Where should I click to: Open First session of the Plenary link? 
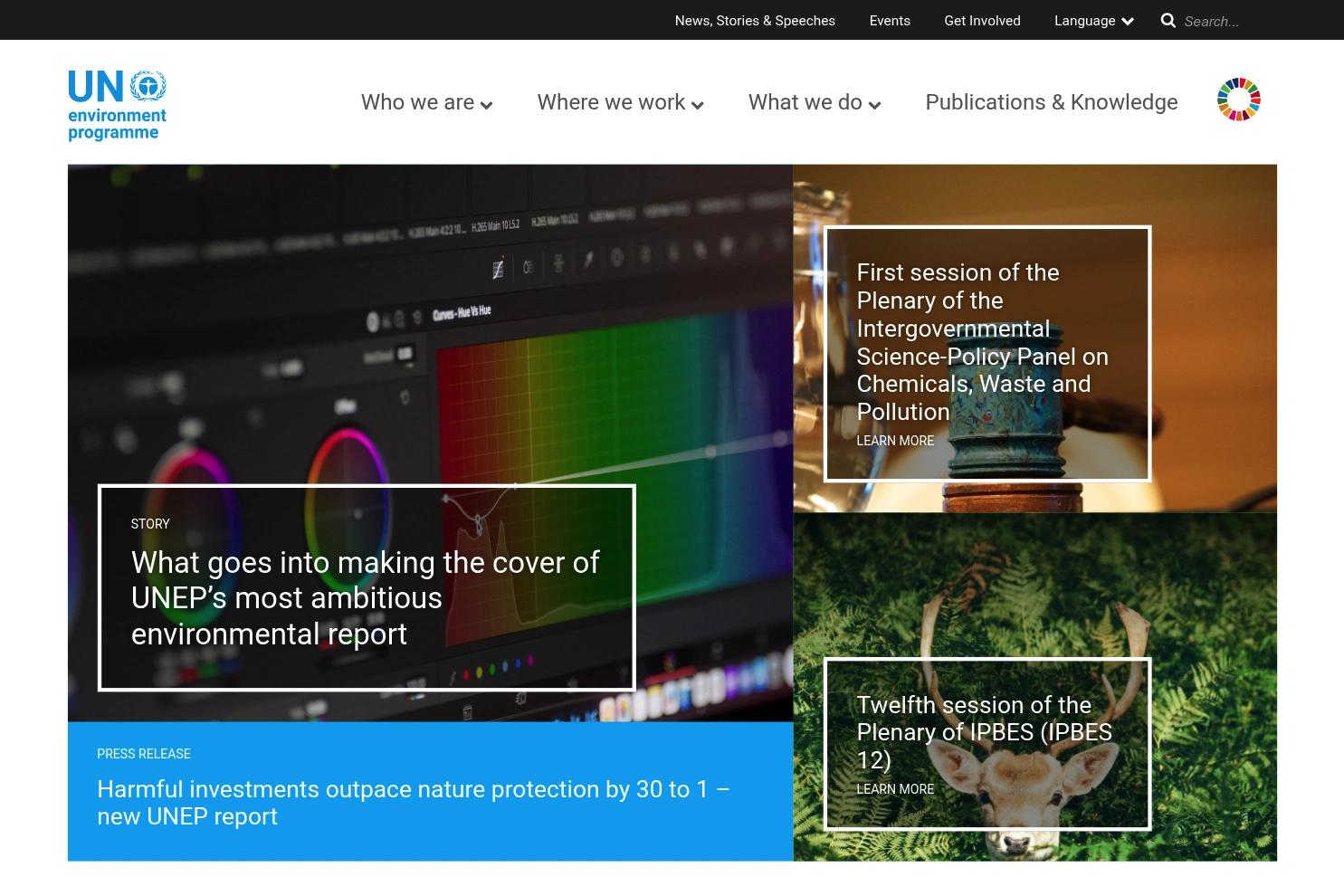click(983, 342)
